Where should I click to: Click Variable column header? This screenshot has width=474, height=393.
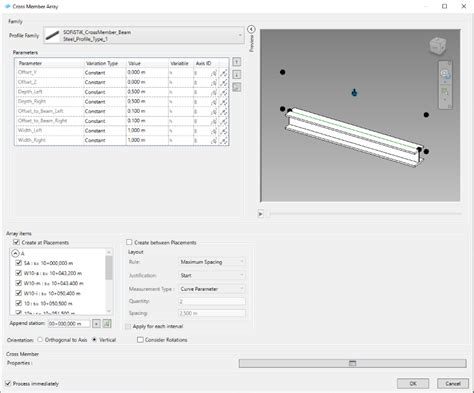pyautogui.click(x=181, y=63)
